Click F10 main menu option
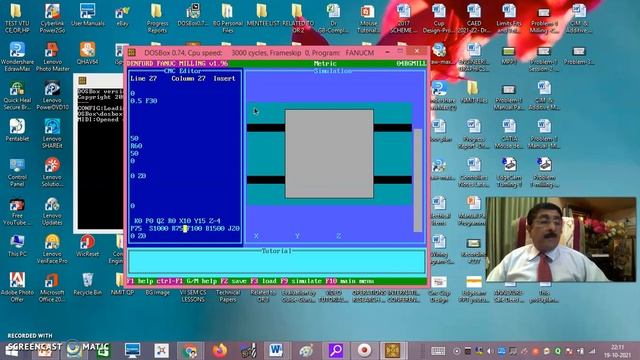Image resolution: width=640 pixels, height=360 pixels. [350, 281]
